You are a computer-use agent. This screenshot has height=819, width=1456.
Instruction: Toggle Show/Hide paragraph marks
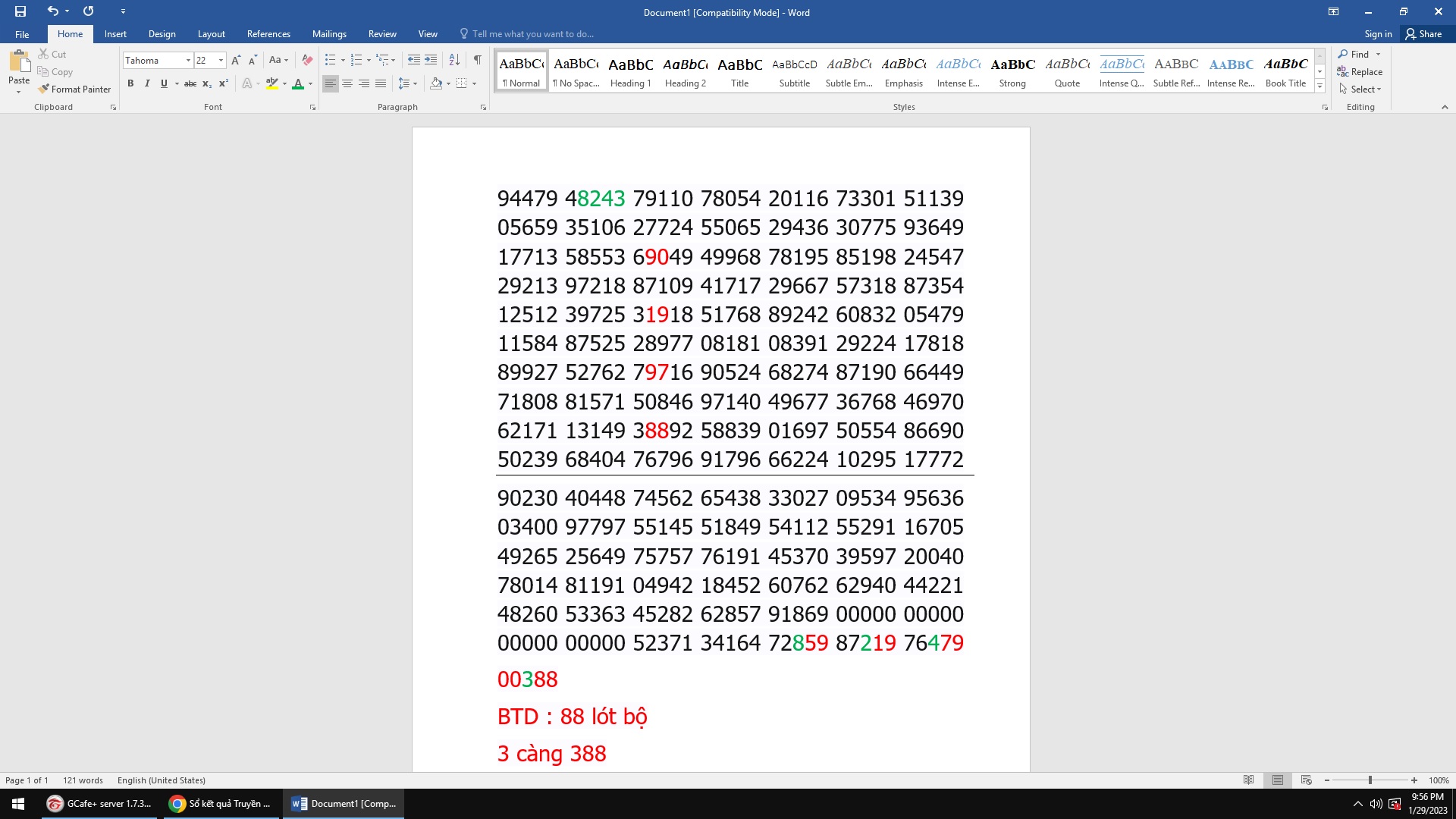coord(477,60)
